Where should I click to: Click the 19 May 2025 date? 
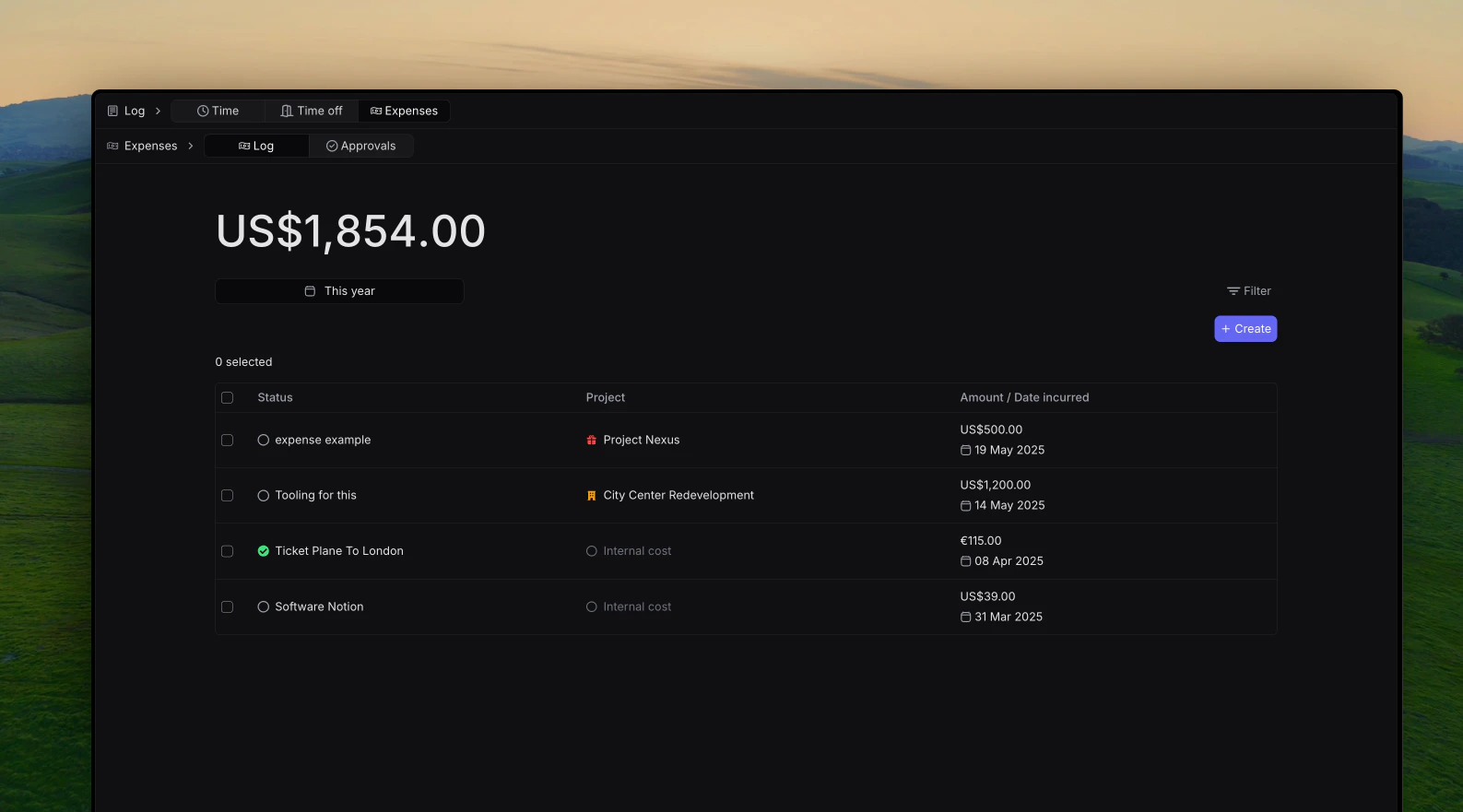click(x=1009, y=451)
